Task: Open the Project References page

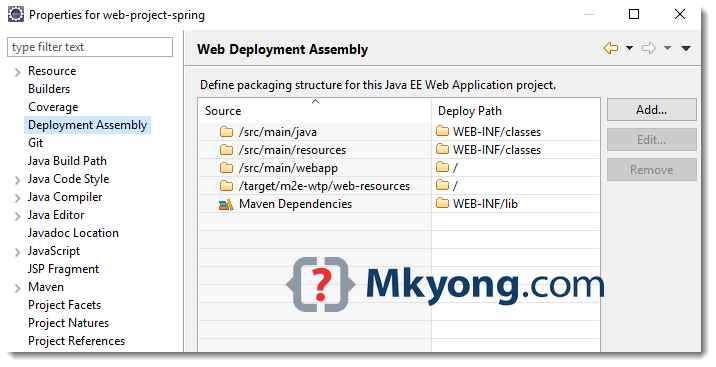Action: coord(76,341)
